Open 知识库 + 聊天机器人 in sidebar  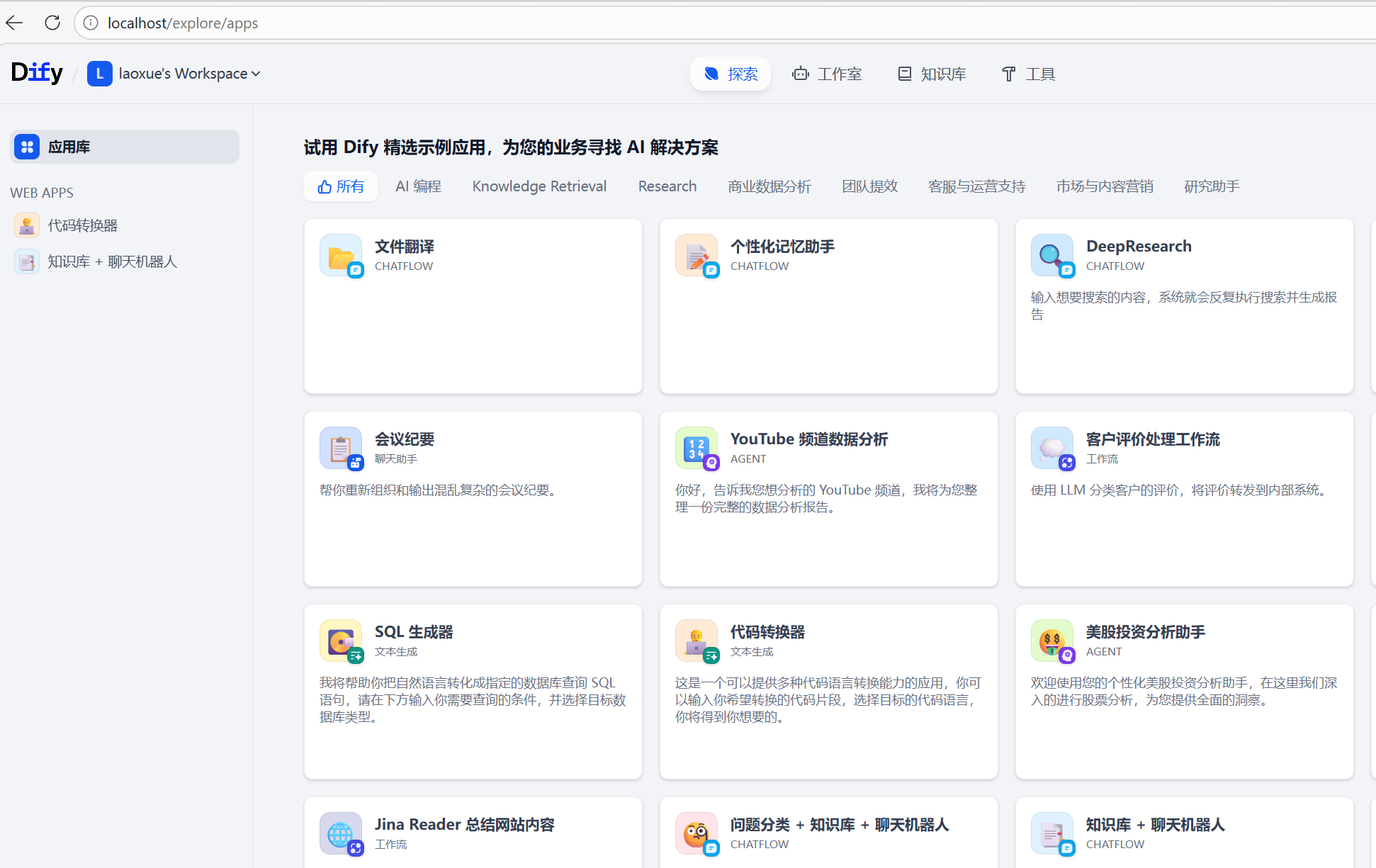(x=112, y=261)
